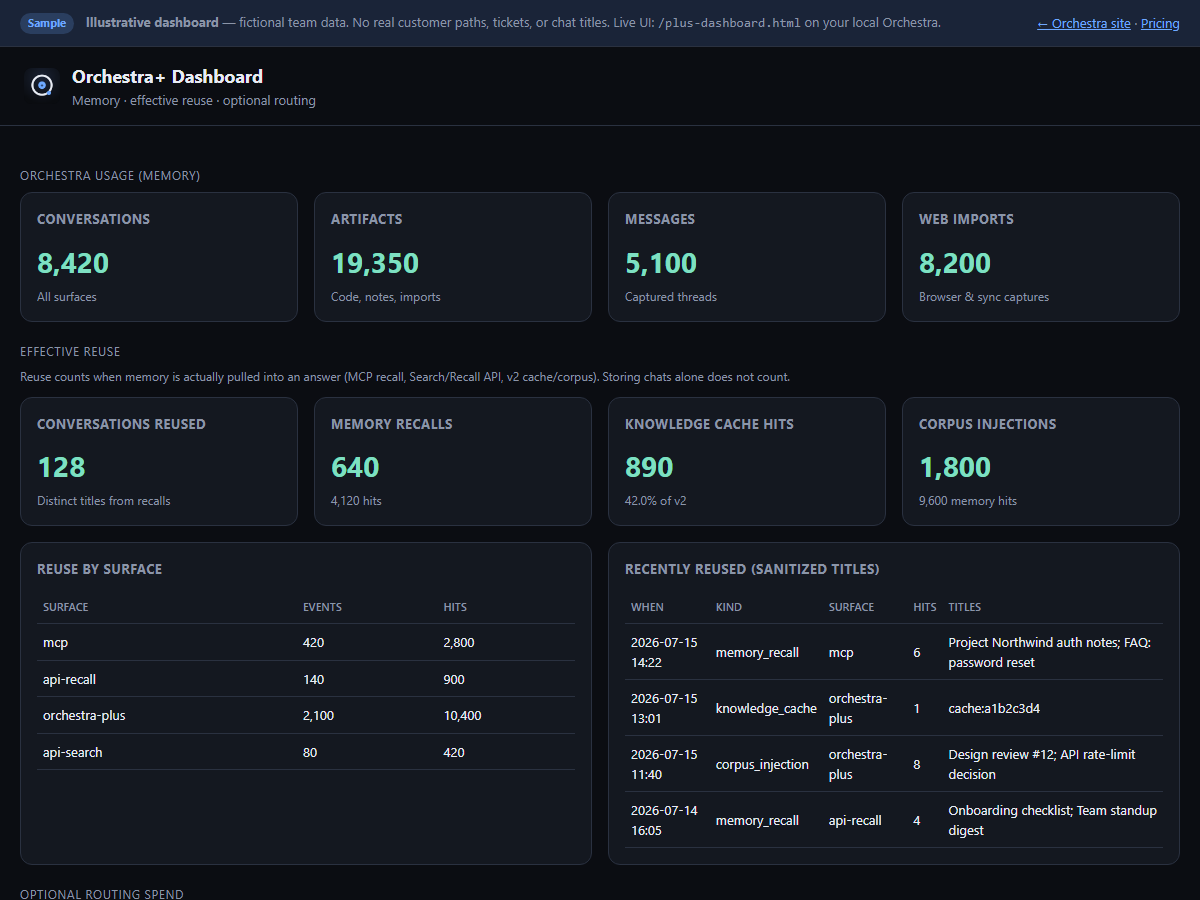The width and height of the screenshot is (1200, 900).
Task: Click the /plus-dashboard.html path text
Action: [x=729, y=23]
